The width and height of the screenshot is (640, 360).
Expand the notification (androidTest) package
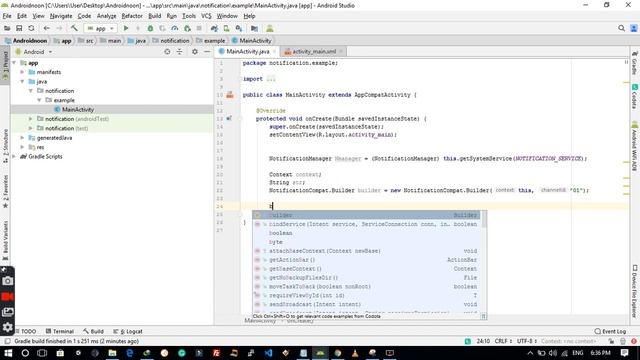tap(31, 119)
